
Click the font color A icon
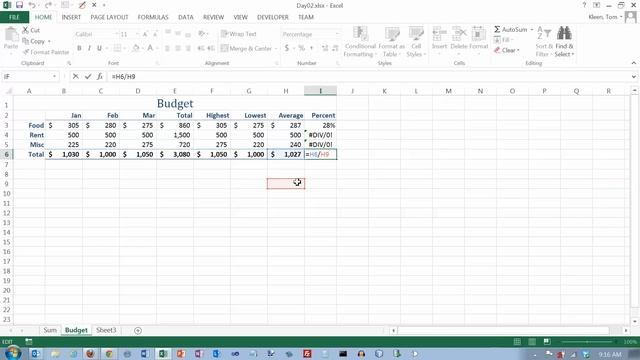(150, 48)
